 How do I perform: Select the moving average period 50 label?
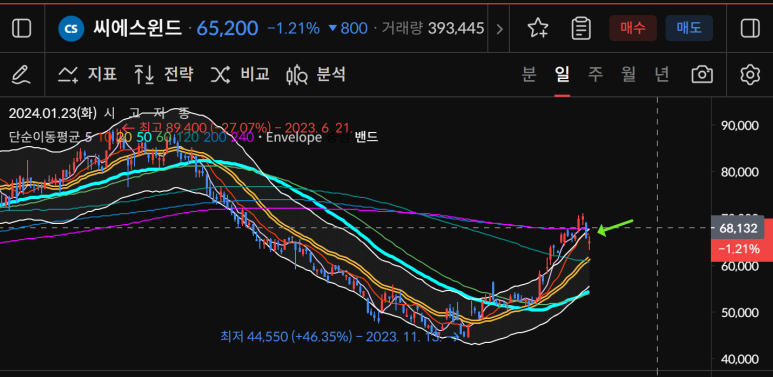[144, 137]
